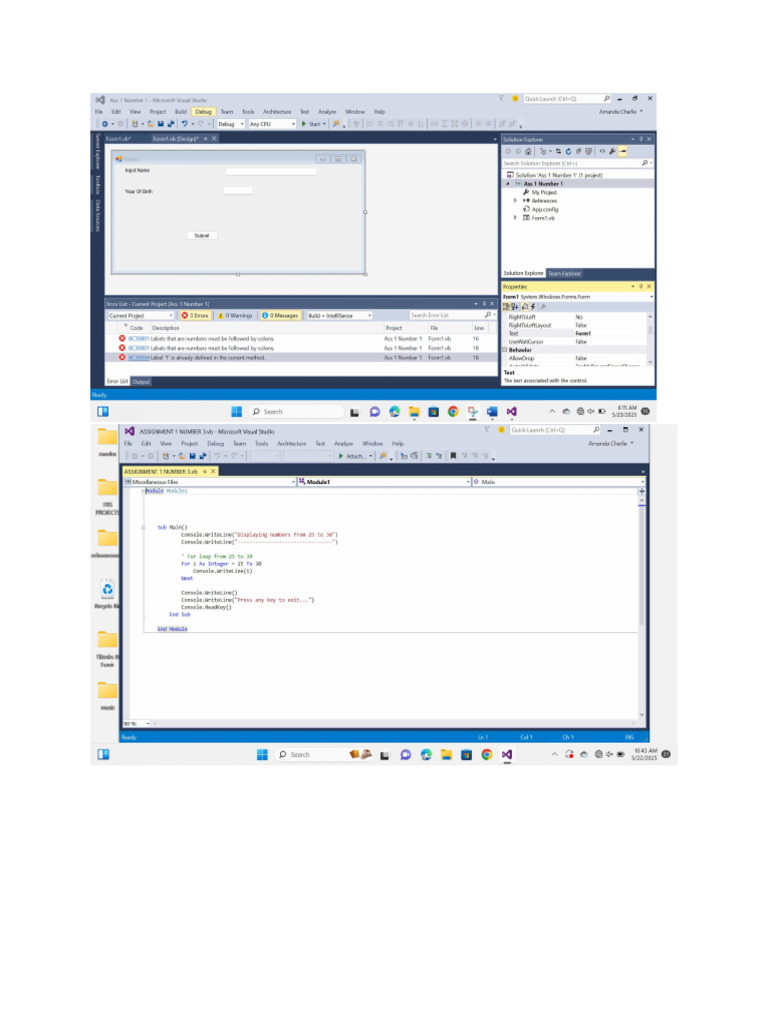The height and width of the screenshot is (1024, 768).
Task: Expand the Form1.vb node in Solution Explorer
Action: click(515, 218)
